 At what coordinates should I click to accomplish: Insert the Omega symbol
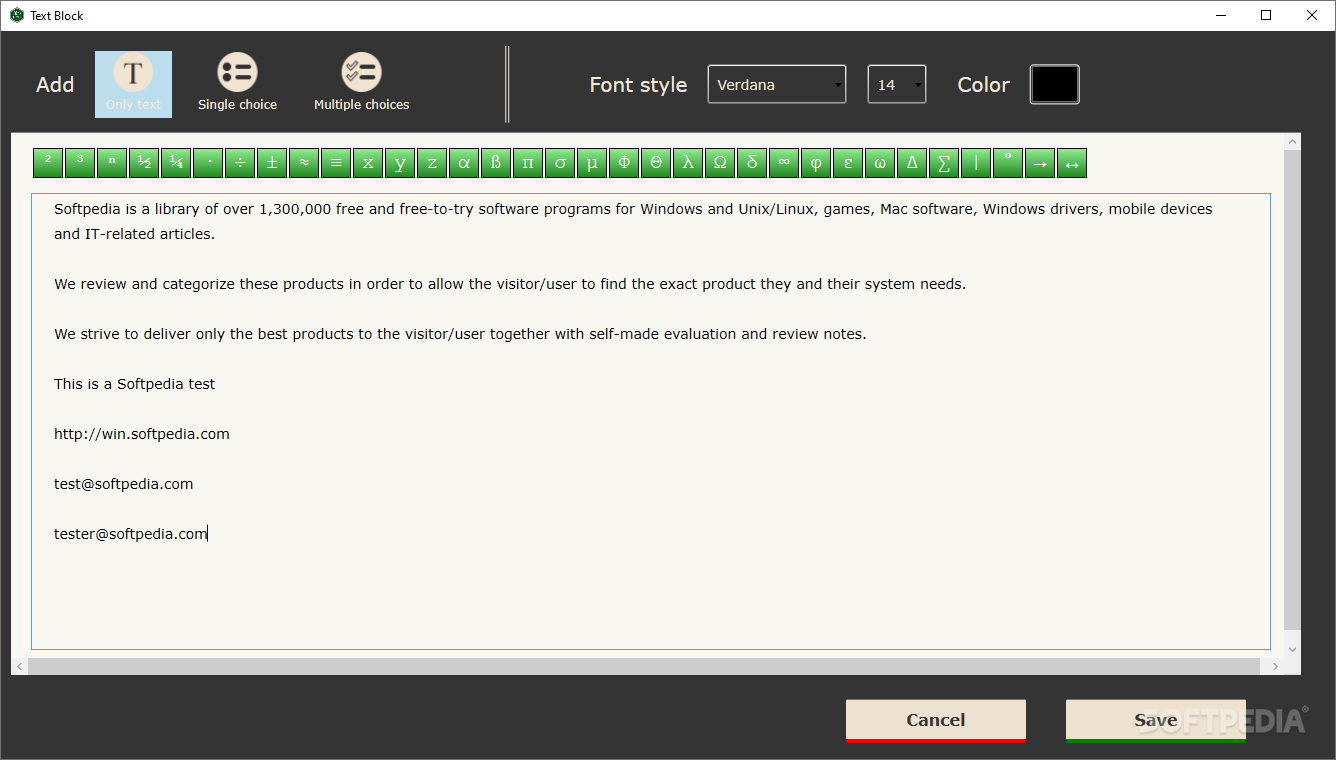tap(720, 163)
